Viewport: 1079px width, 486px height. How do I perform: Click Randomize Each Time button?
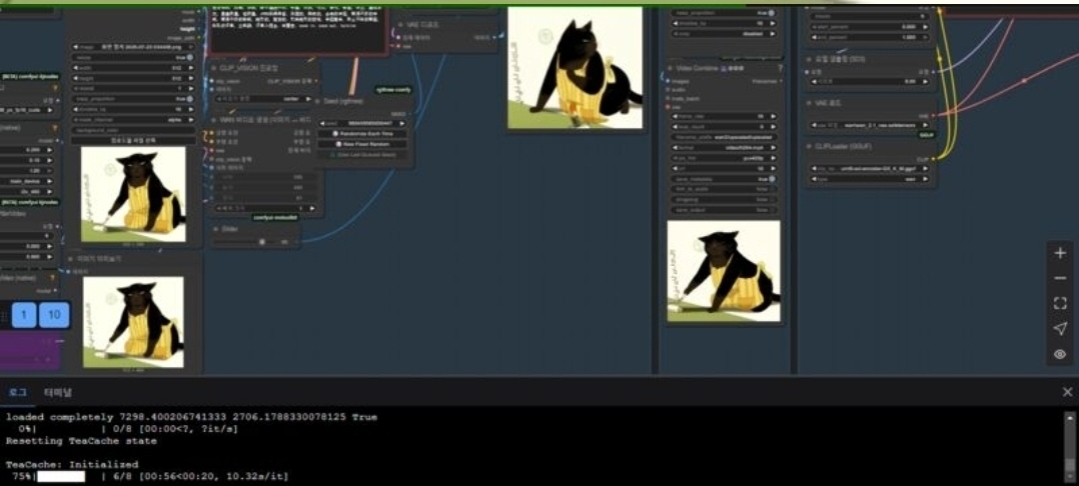[x=363, y=133]
